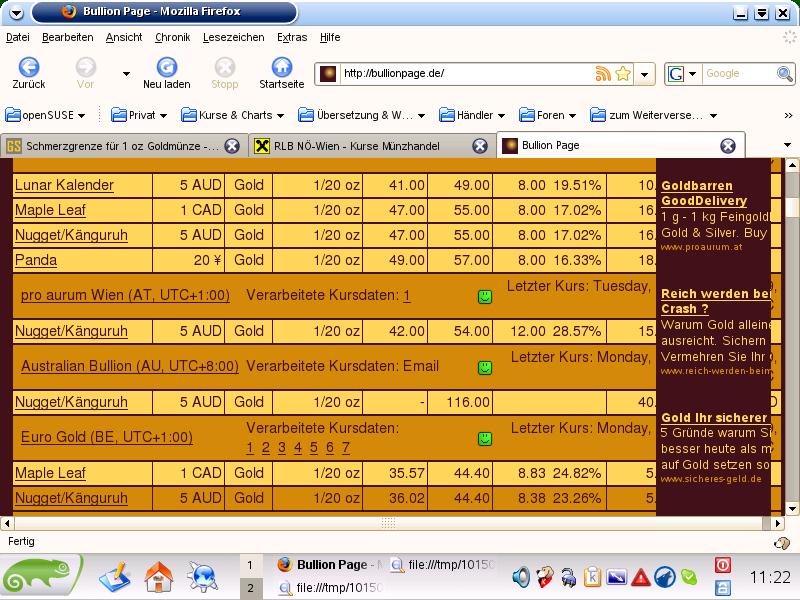
Task: Bookmark page with star icon
Action: 623,74
